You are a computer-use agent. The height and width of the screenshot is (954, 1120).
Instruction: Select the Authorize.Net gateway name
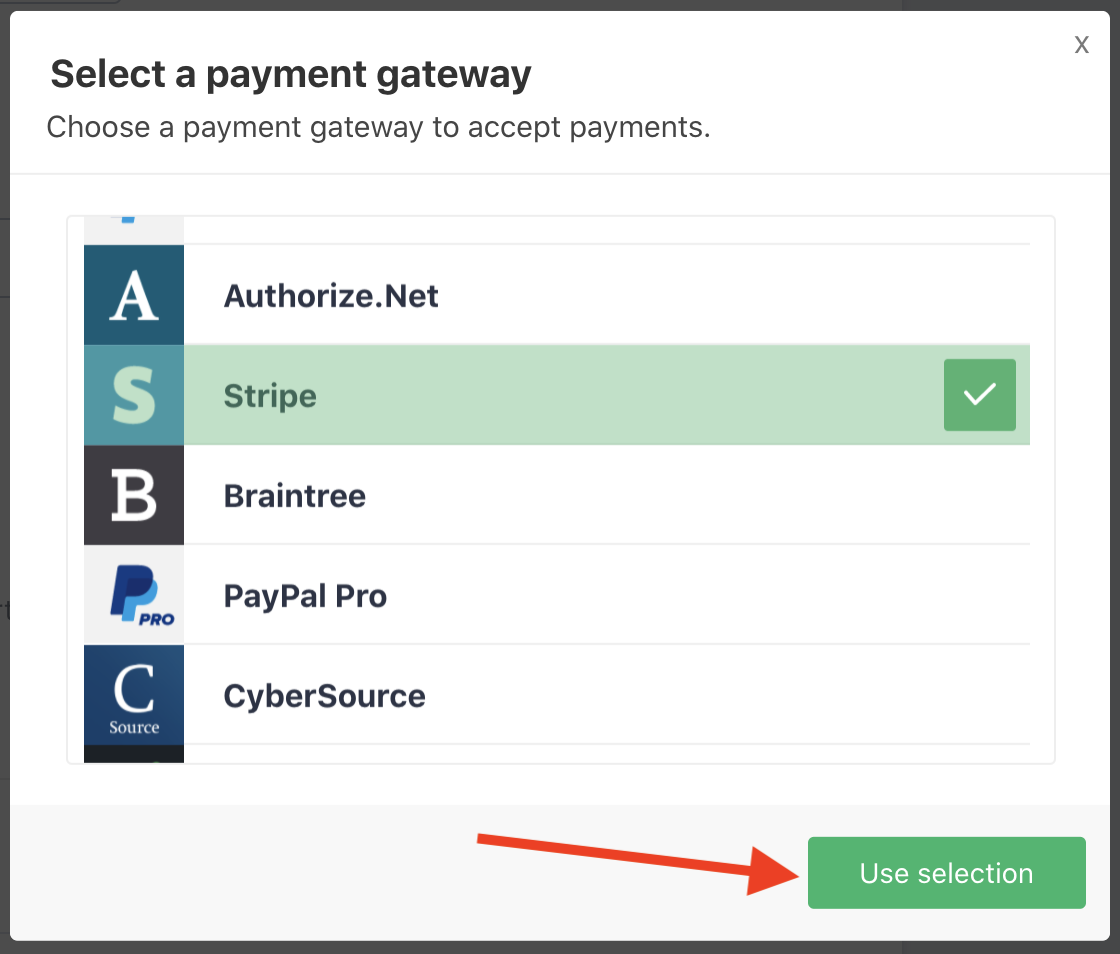point(331,296)
